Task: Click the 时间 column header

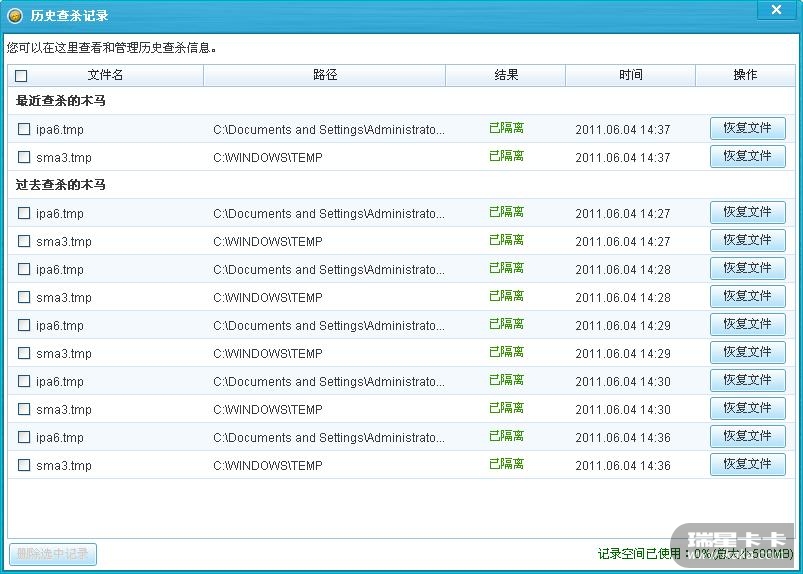Action: tap(630, 75)
